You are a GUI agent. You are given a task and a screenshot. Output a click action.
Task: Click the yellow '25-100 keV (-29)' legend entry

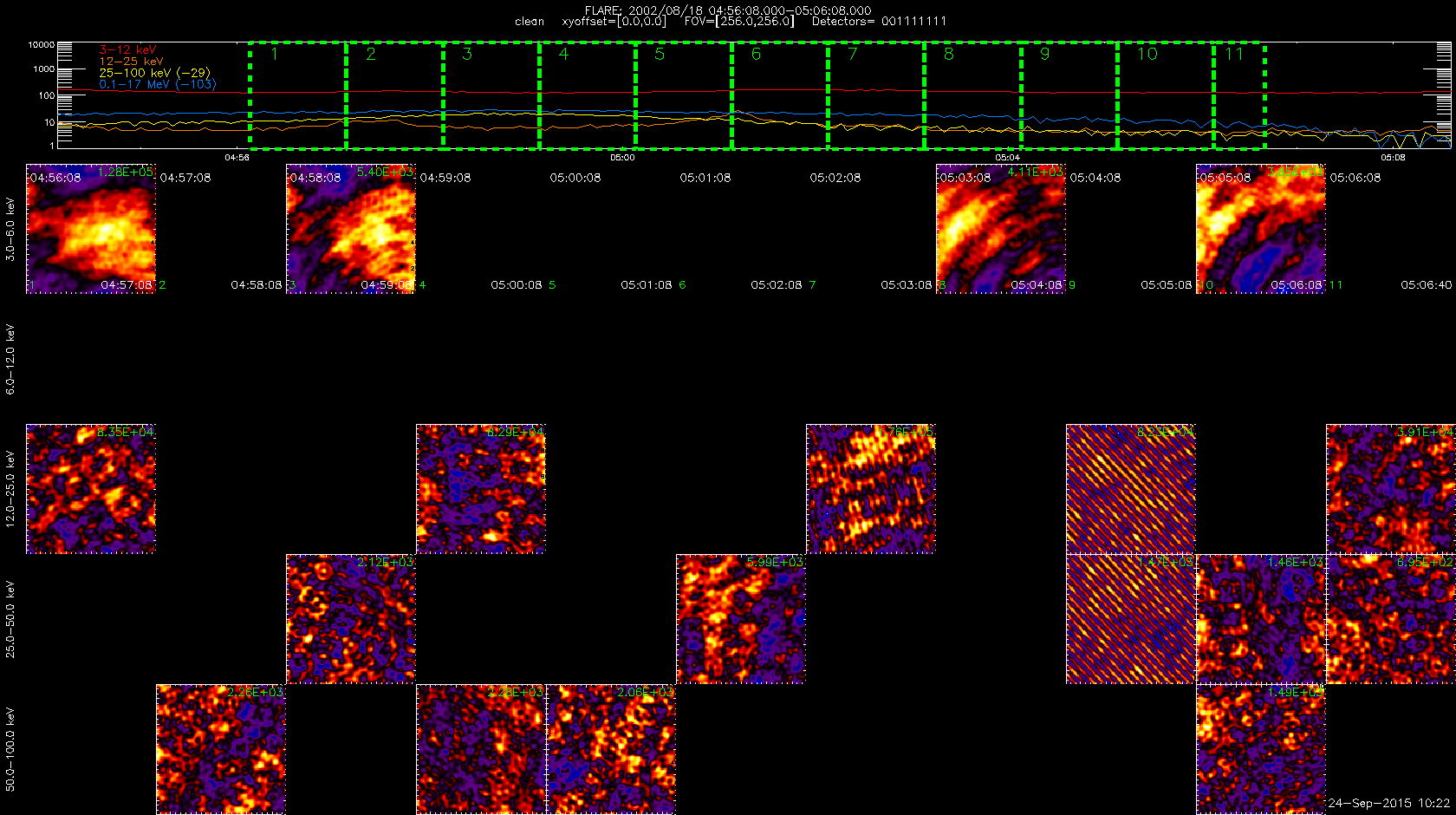coord(154,73)
